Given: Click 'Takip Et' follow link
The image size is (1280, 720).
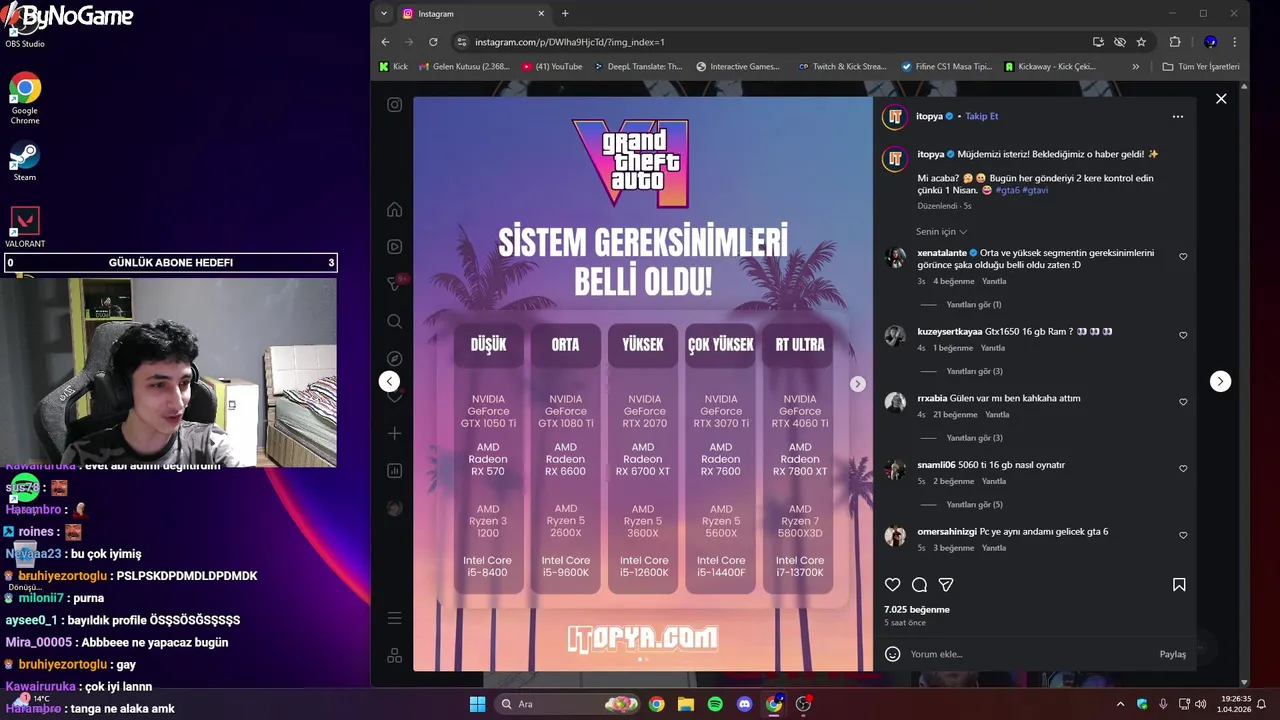Looking at the screenshot, I should click(981, 116).
